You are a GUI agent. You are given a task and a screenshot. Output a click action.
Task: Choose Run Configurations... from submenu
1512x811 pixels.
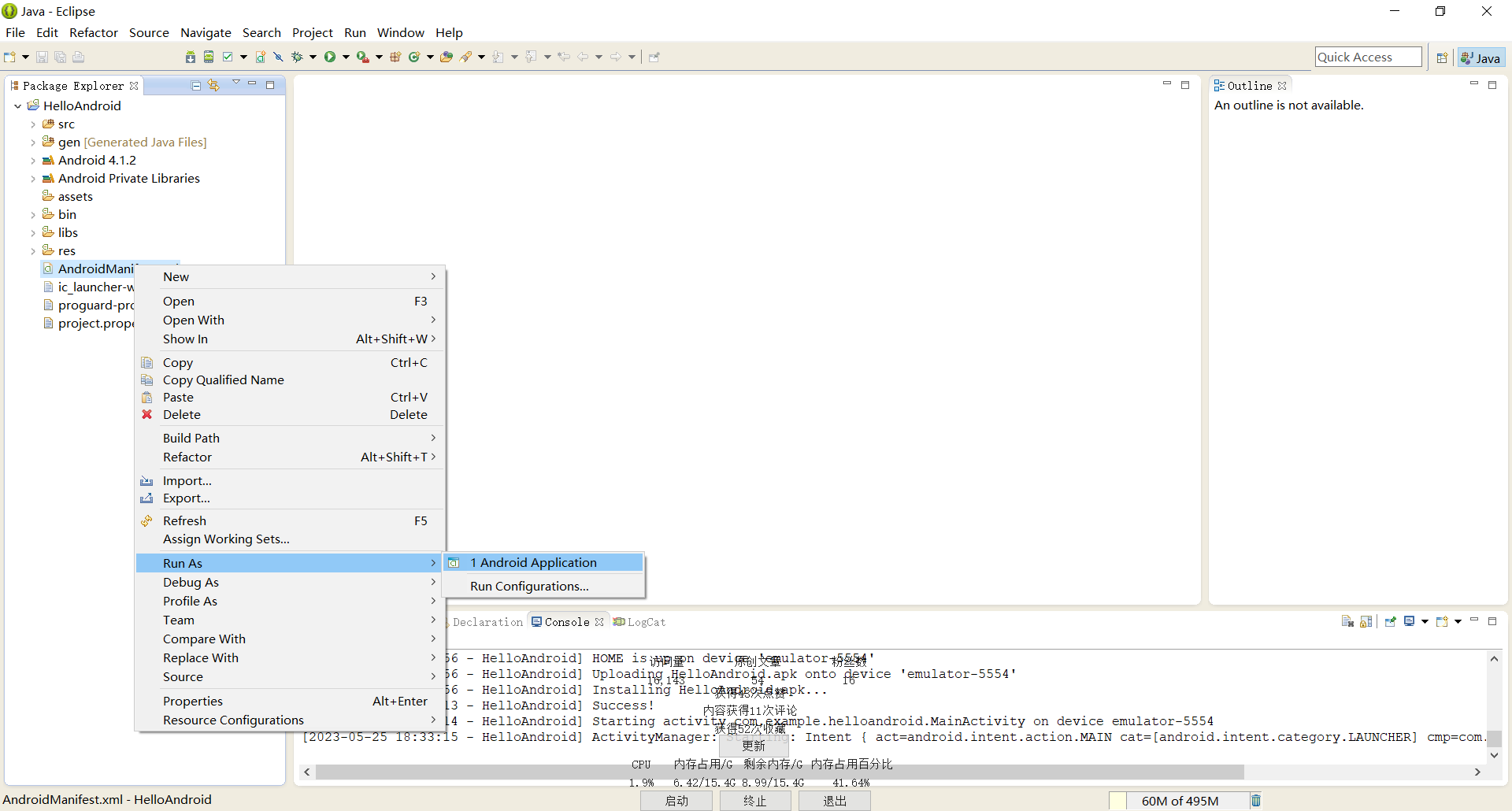click(x=544, y=587)
